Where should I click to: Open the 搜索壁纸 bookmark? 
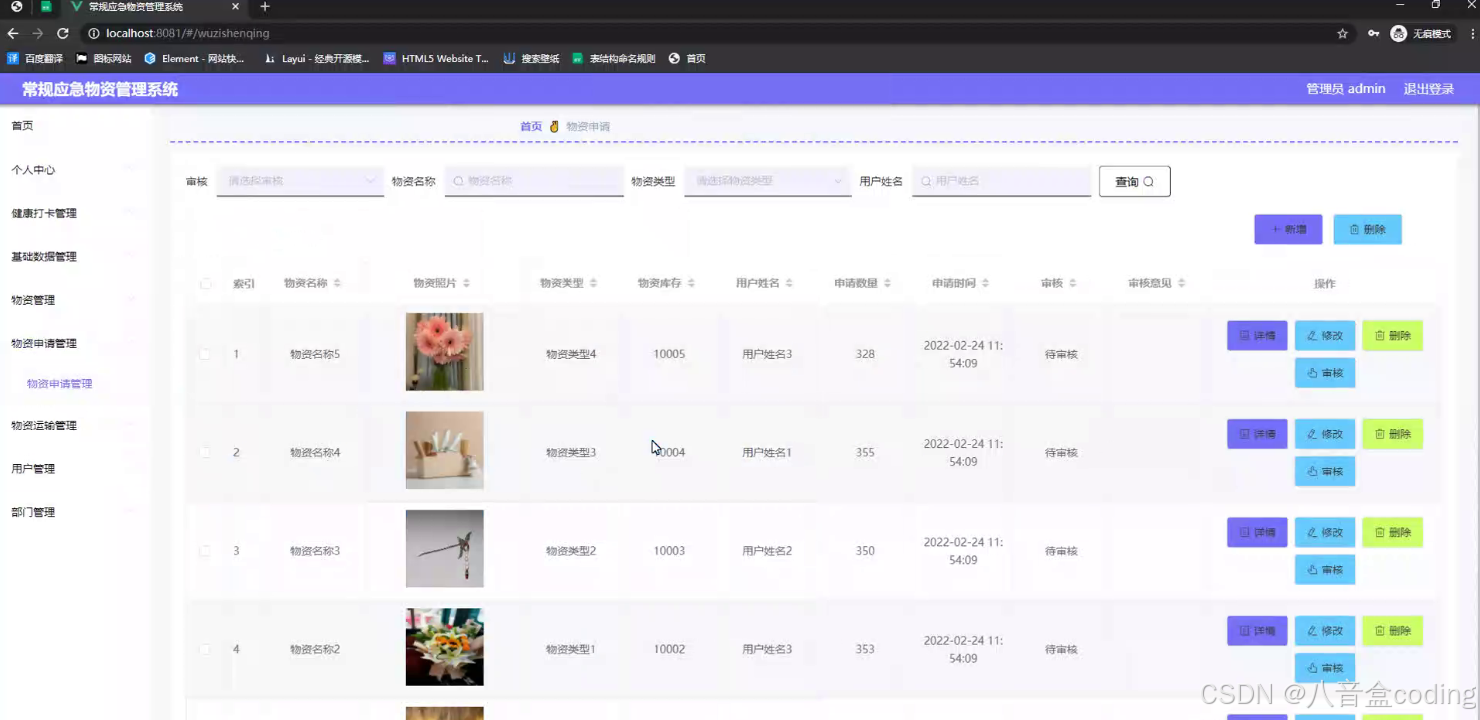[x=531, y=58]
